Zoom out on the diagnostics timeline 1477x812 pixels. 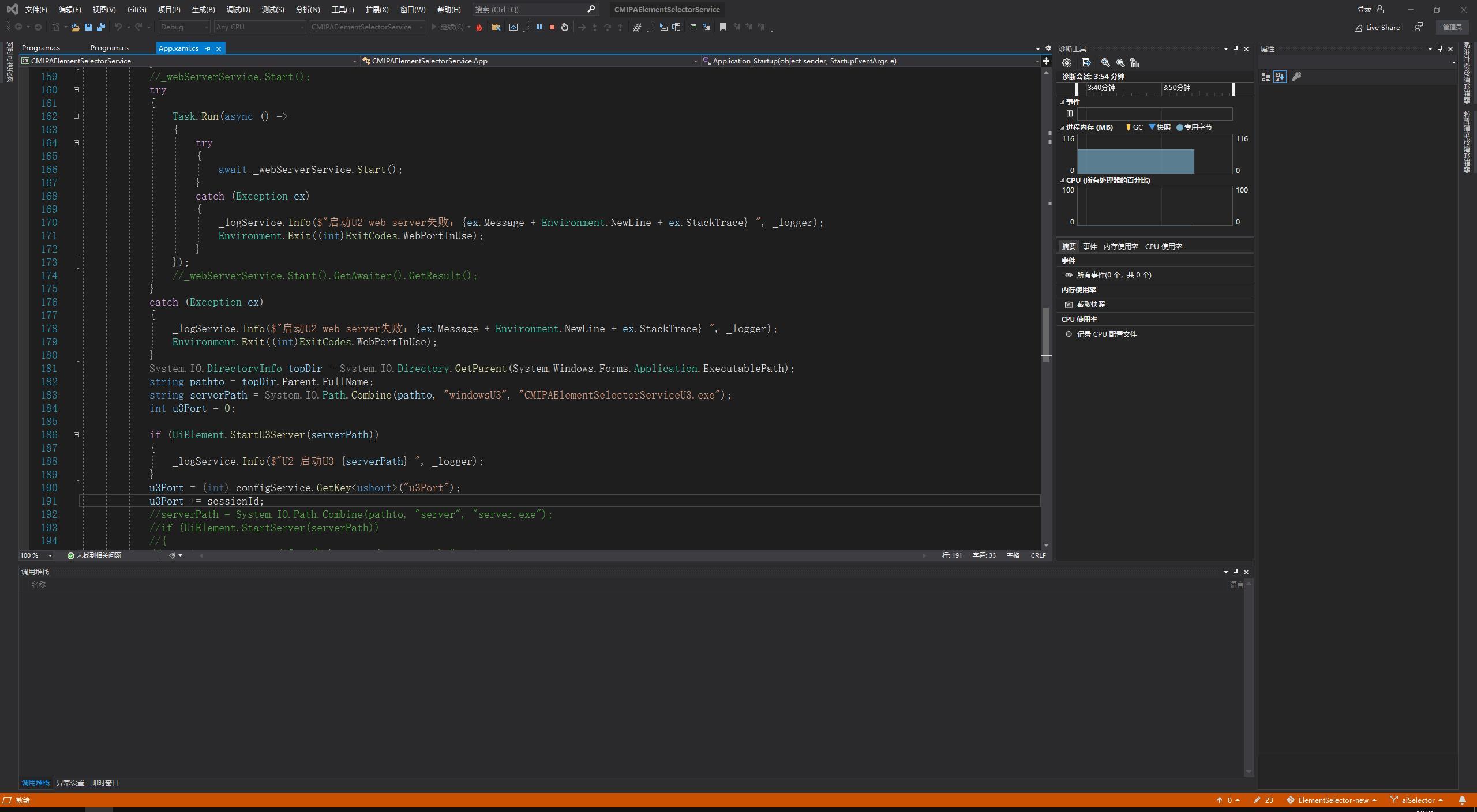coord(1120,63)
